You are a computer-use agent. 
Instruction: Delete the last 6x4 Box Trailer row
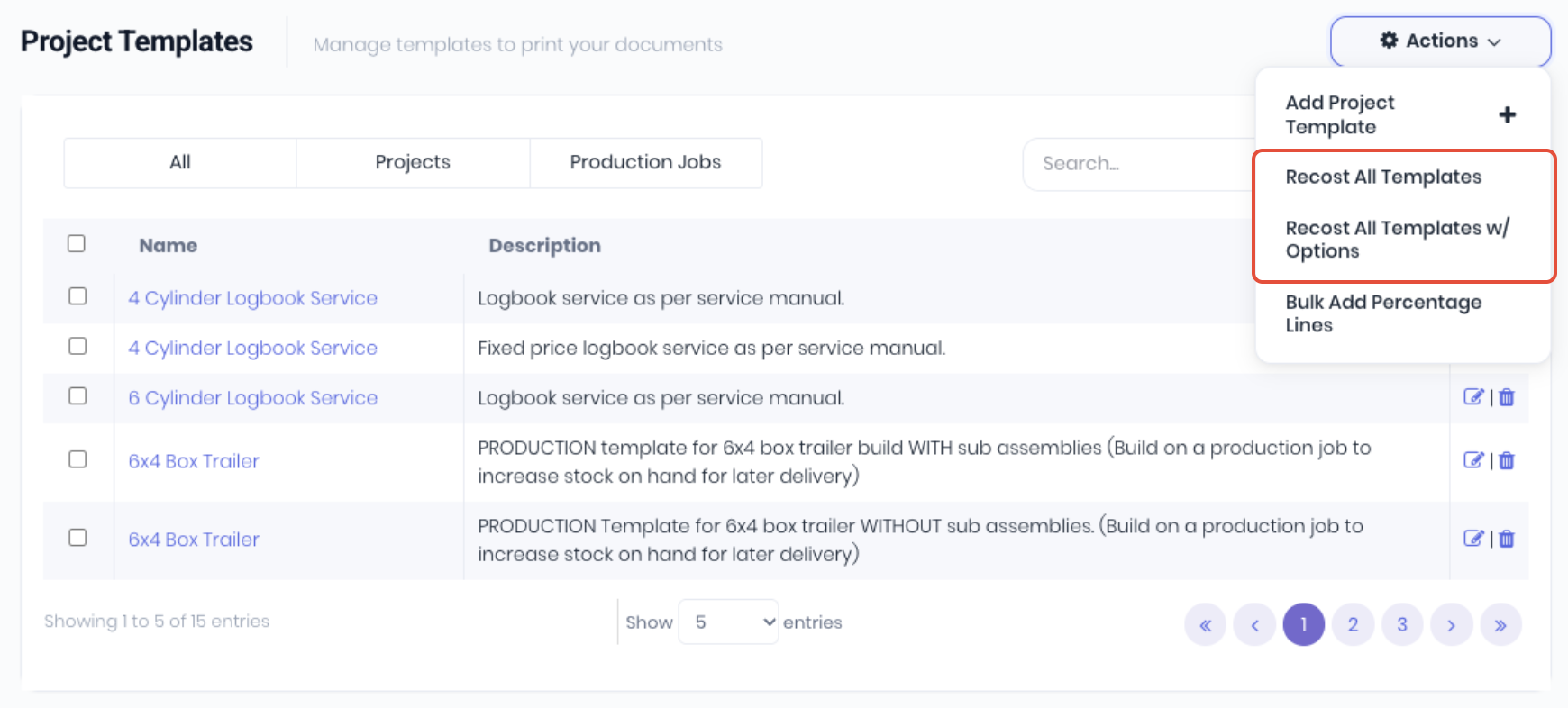tap(1507, 539)
